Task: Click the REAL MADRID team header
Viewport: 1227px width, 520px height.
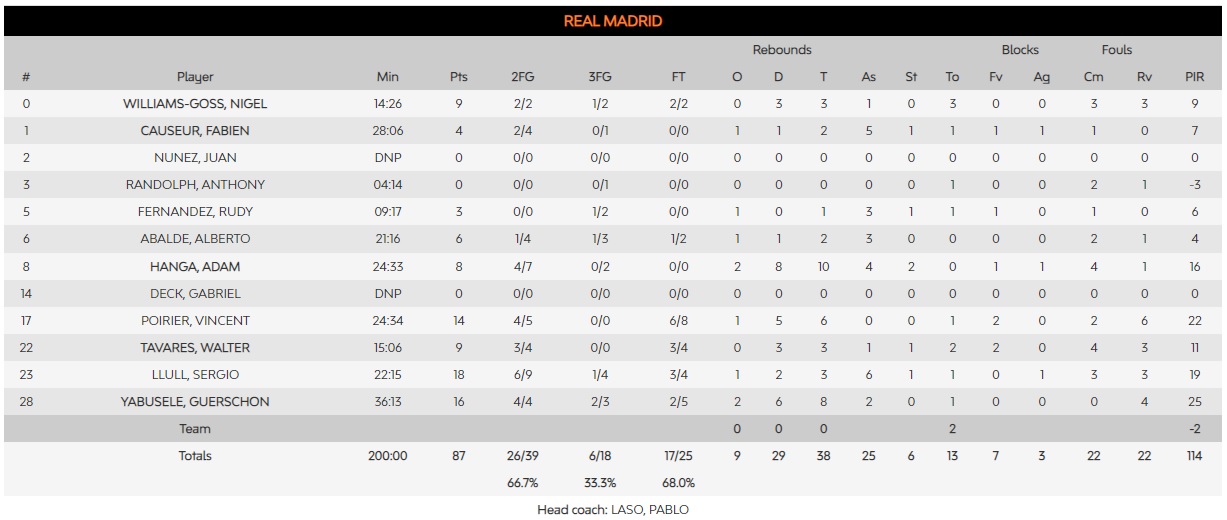Action: point(612,21)
